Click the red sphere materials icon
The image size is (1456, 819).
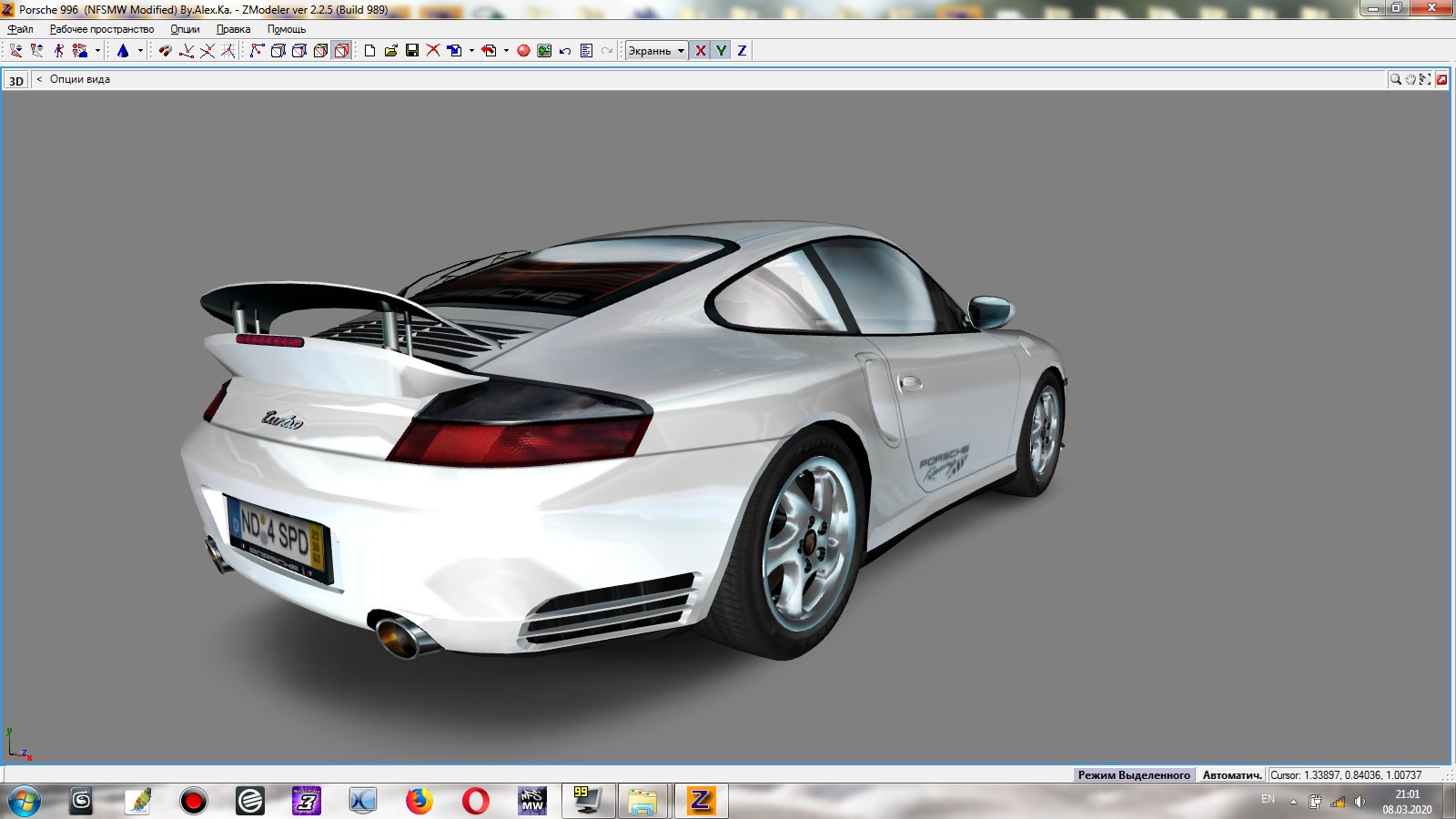pyautogui.click(x=523, y=51)
